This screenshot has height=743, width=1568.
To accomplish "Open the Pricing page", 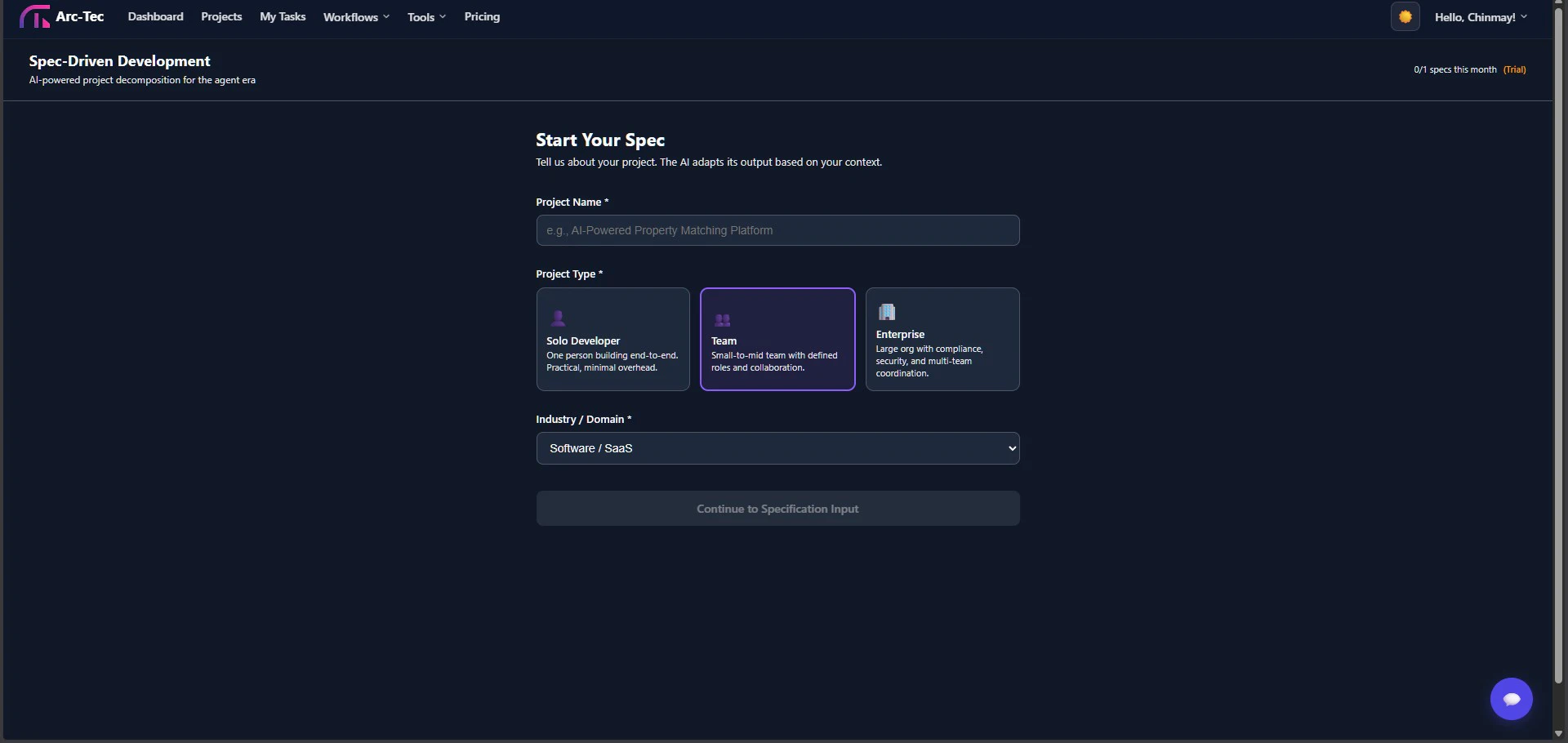I will click(x=482, y=16).
